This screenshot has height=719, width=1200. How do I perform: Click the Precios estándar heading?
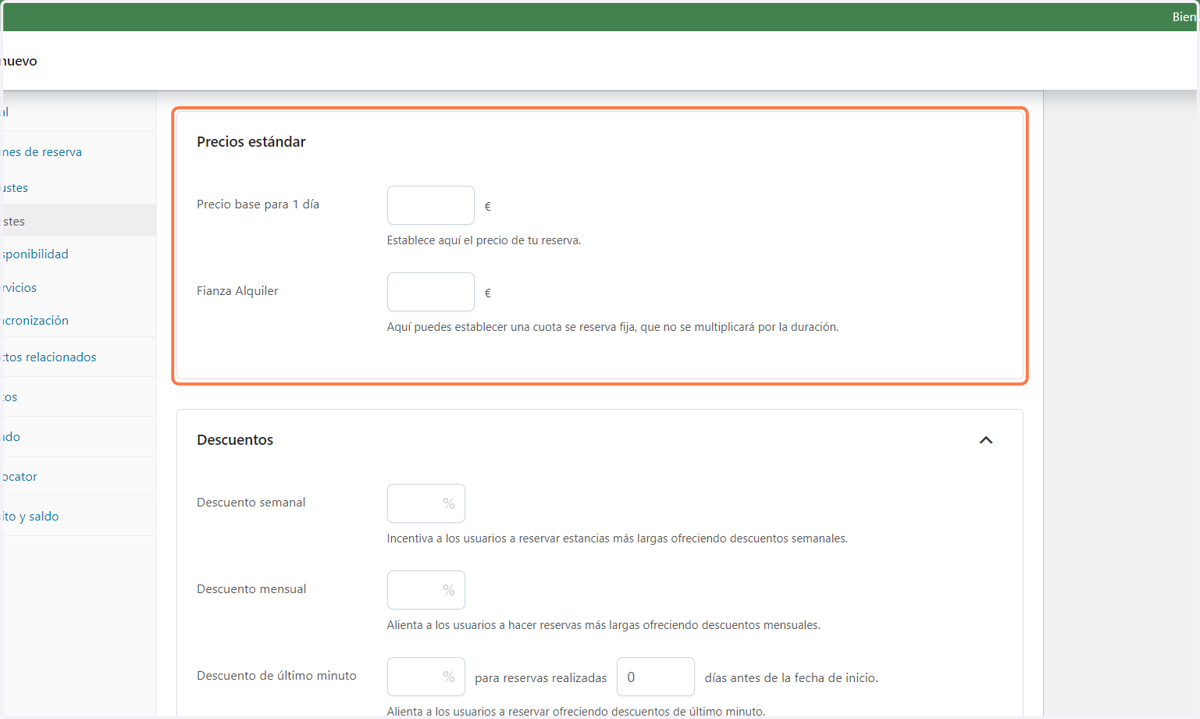(251, 142)
